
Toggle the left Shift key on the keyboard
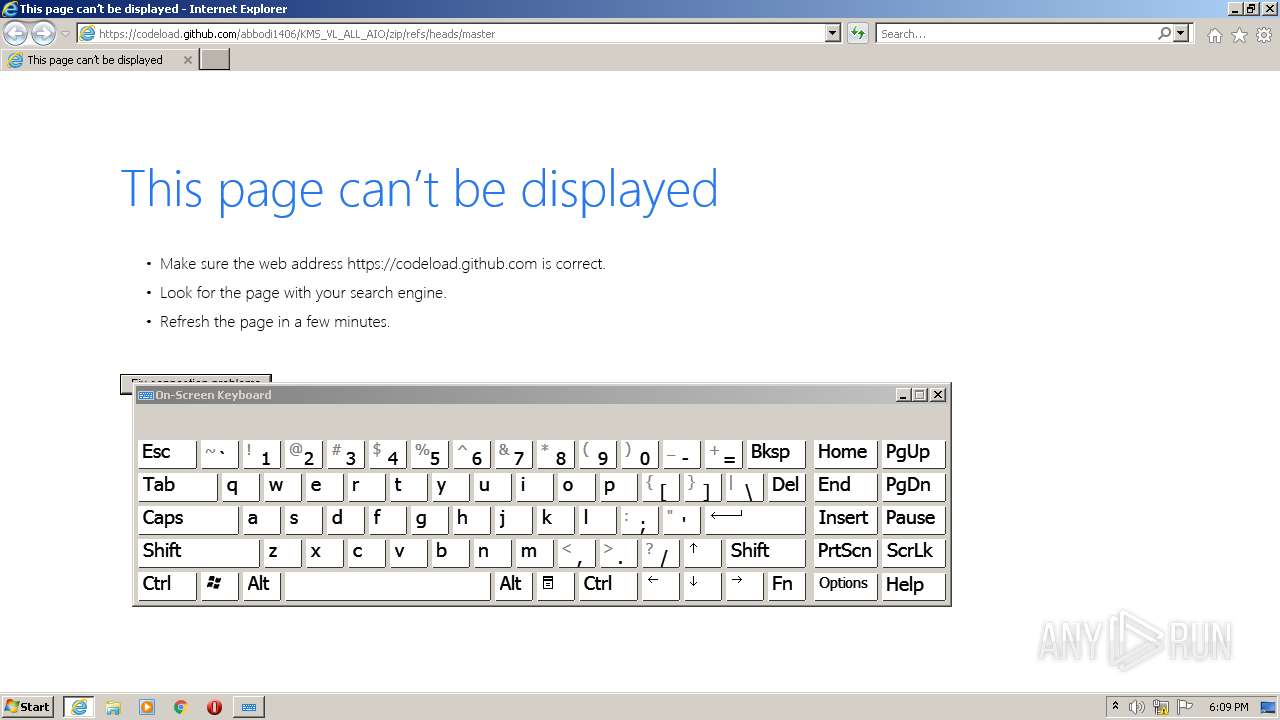click(x=198, y=552)
